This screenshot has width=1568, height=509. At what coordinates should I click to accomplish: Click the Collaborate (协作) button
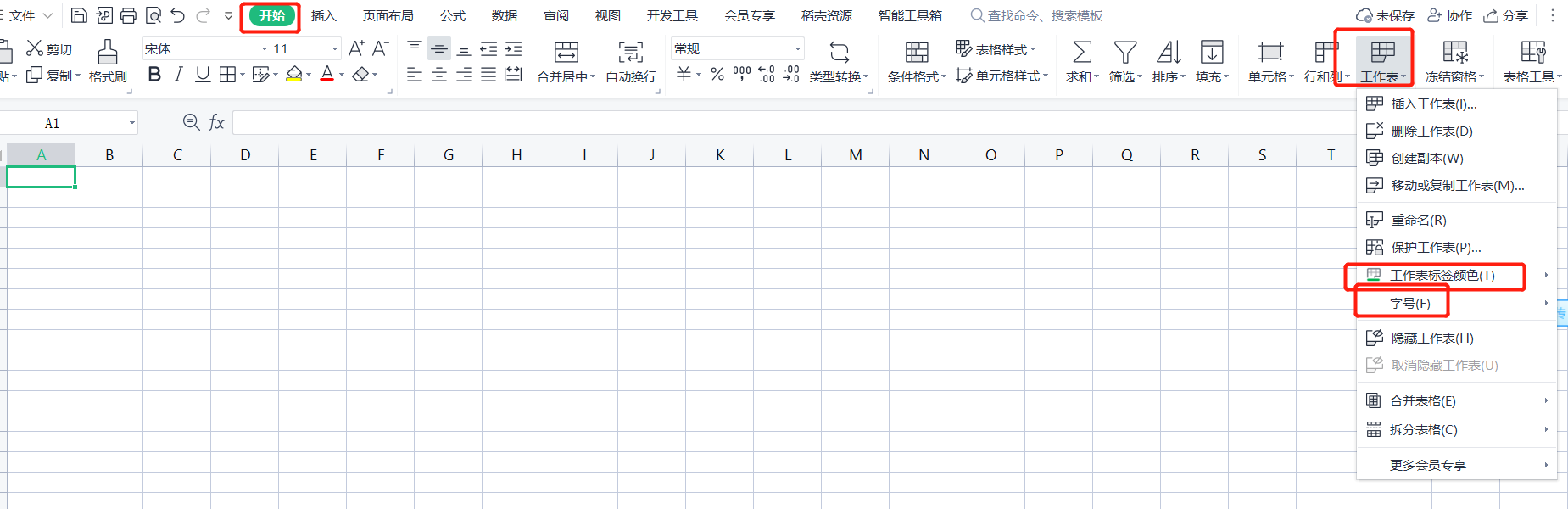1449,15
